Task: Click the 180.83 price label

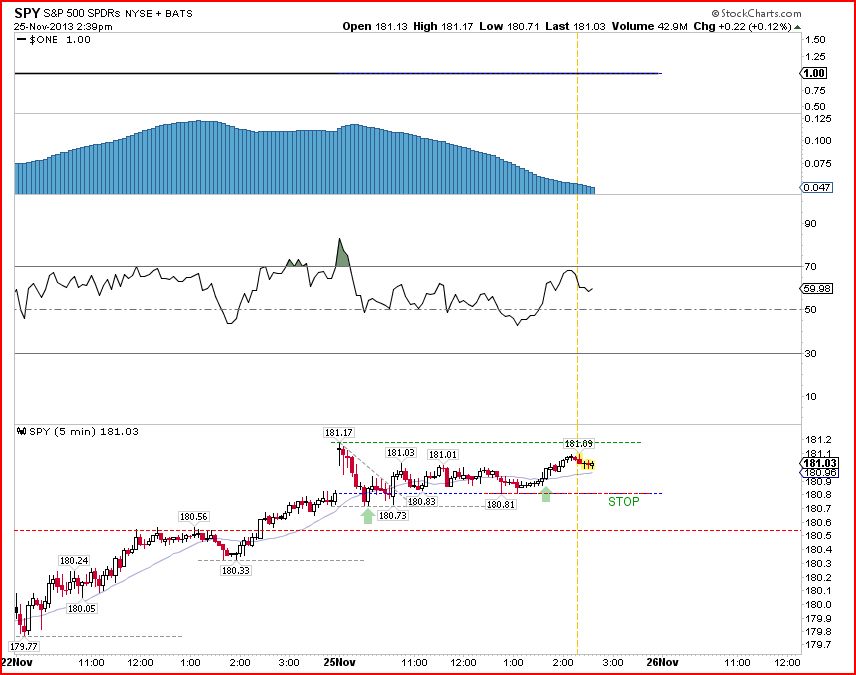Action: [421, 501]
